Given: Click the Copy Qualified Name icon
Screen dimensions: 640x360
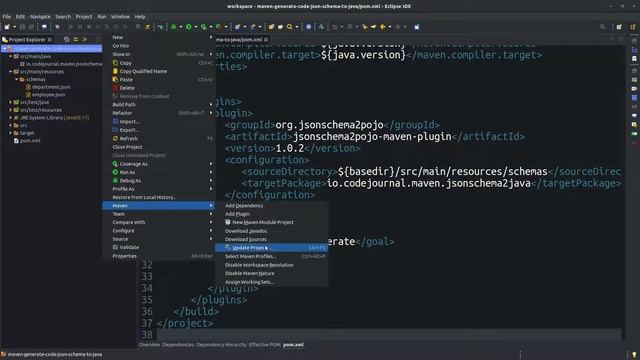Looking at the screenshot, I should 116,71.
